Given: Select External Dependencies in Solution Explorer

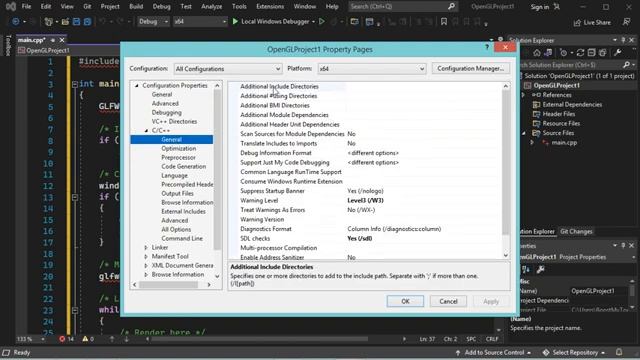Looking at the screenshot, I should pyautogui.click(x=572, y=104).
